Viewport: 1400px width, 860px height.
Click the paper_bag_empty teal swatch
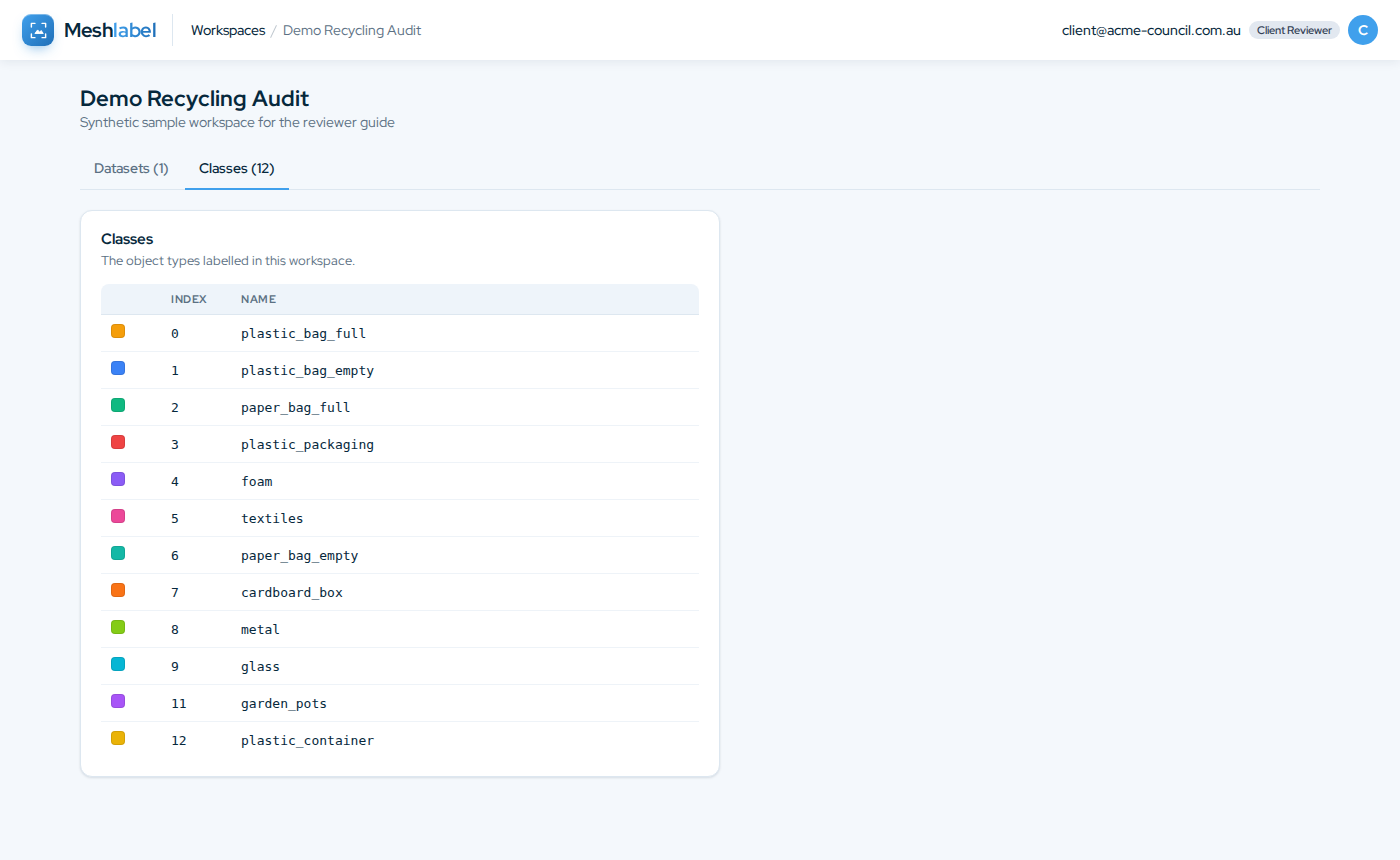pyautogui.click(x=118, y=553)
